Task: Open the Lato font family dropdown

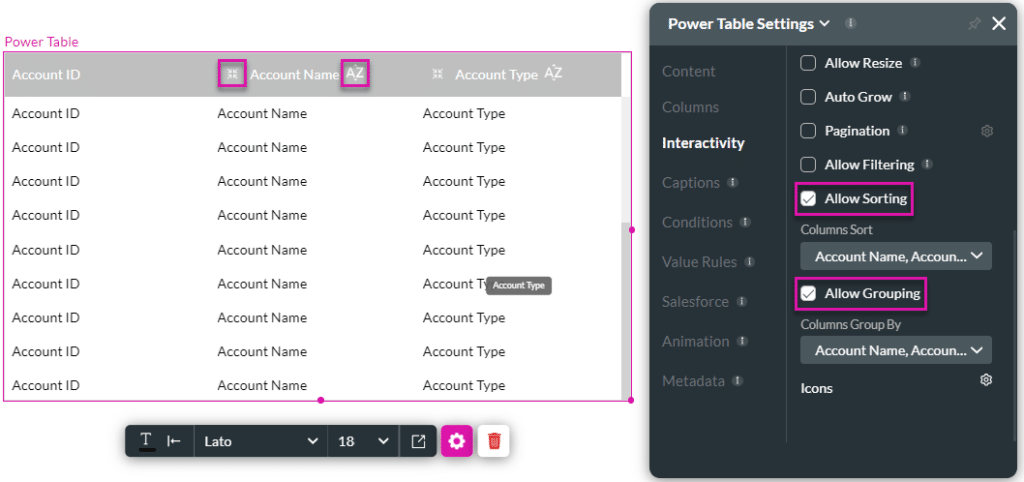Action: tap(260, 441)
